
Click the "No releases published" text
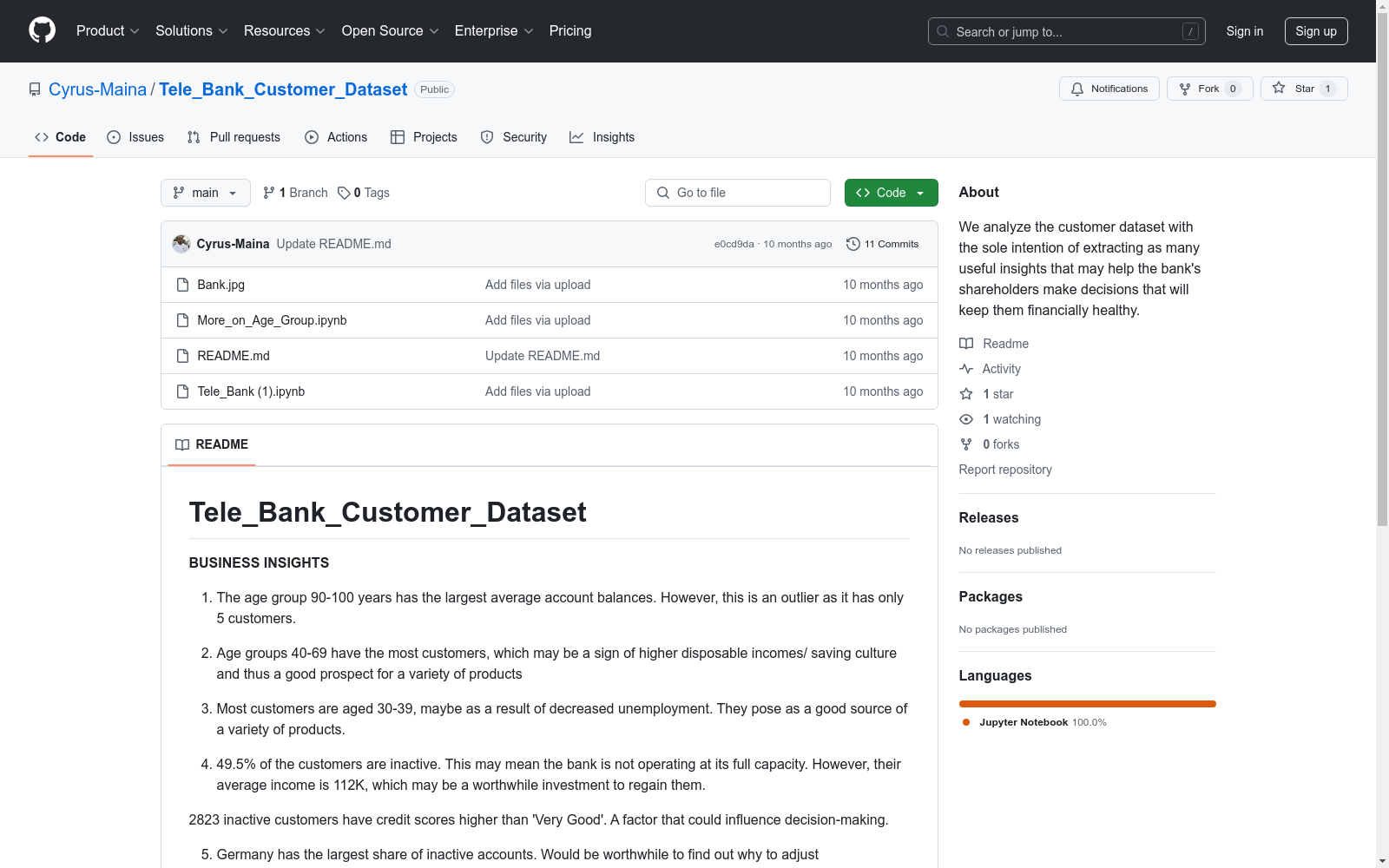click(x=1010, y=550)
